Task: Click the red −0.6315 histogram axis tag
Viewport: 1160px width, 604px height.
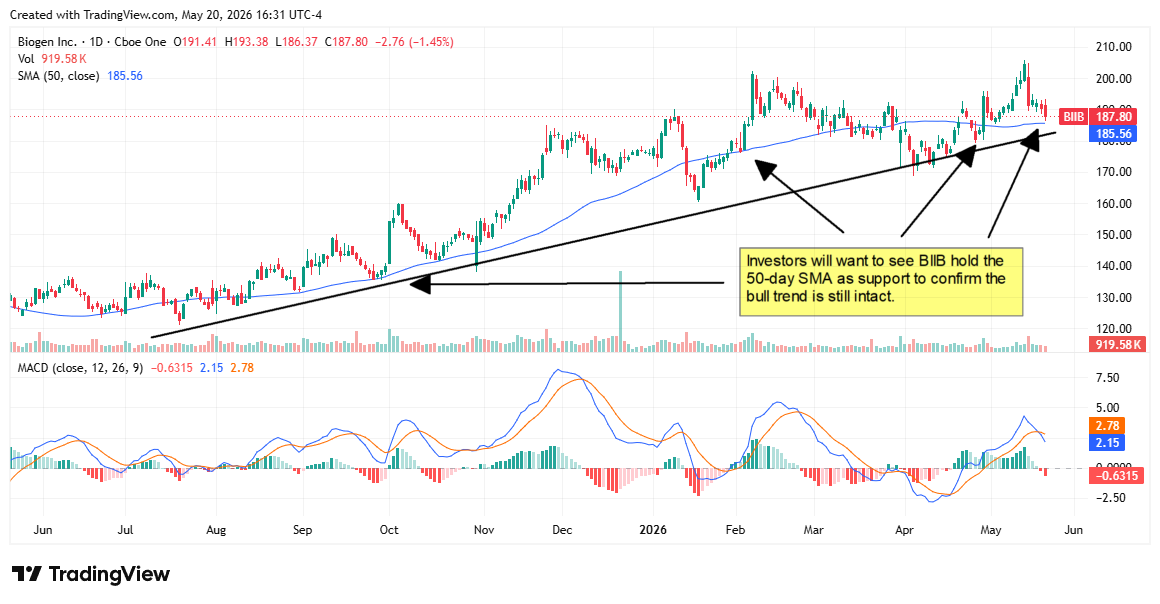Action: [1118, 475]
